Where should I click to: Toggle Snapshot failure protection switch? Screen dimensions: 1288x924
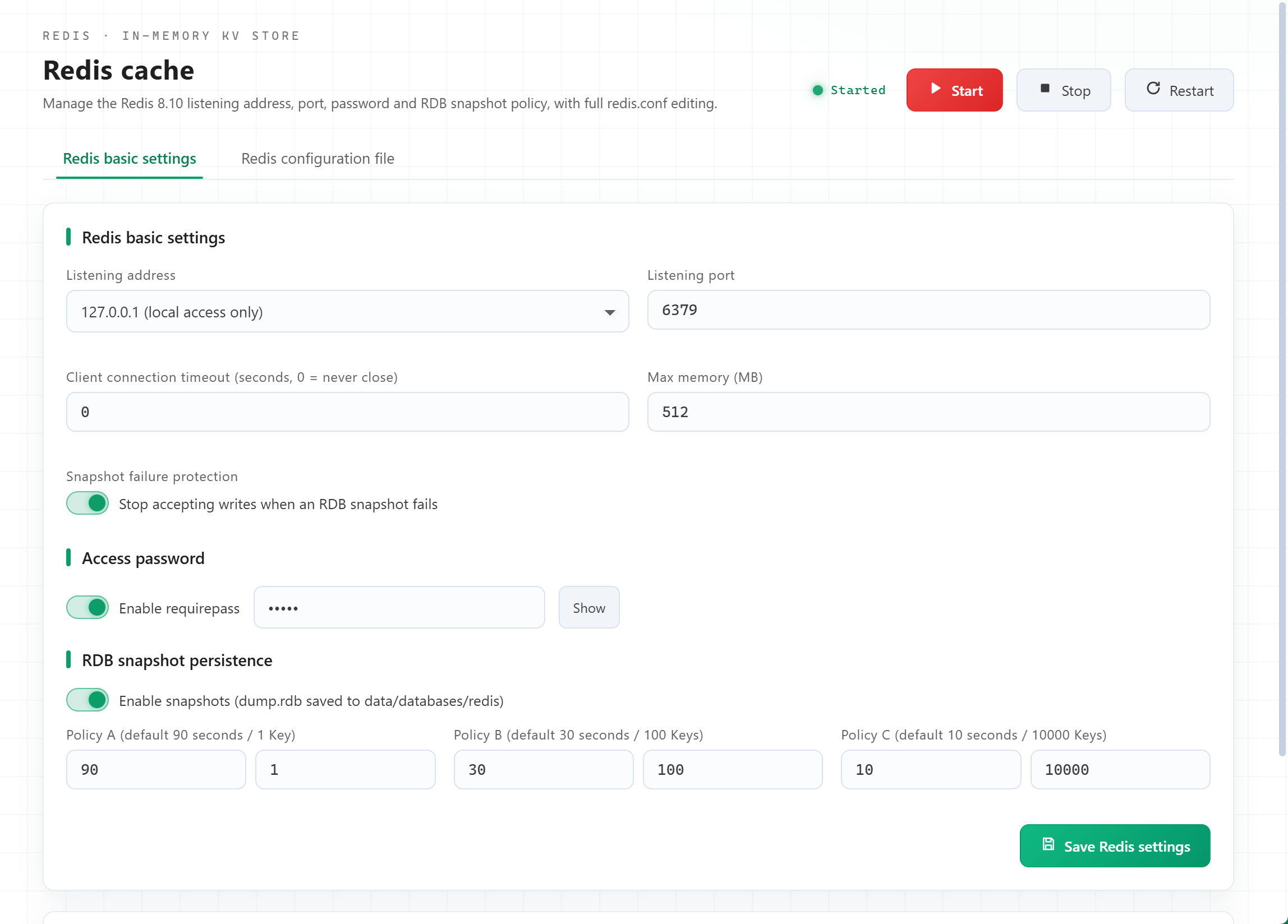(88, 503)
